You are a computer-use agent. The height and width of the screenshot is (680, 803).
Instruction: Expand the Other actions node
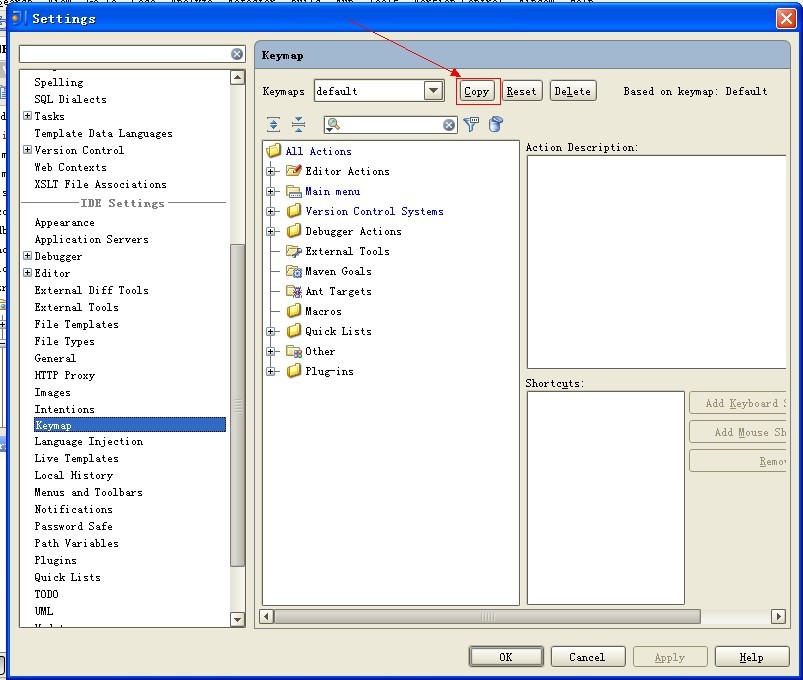(270, 351)
